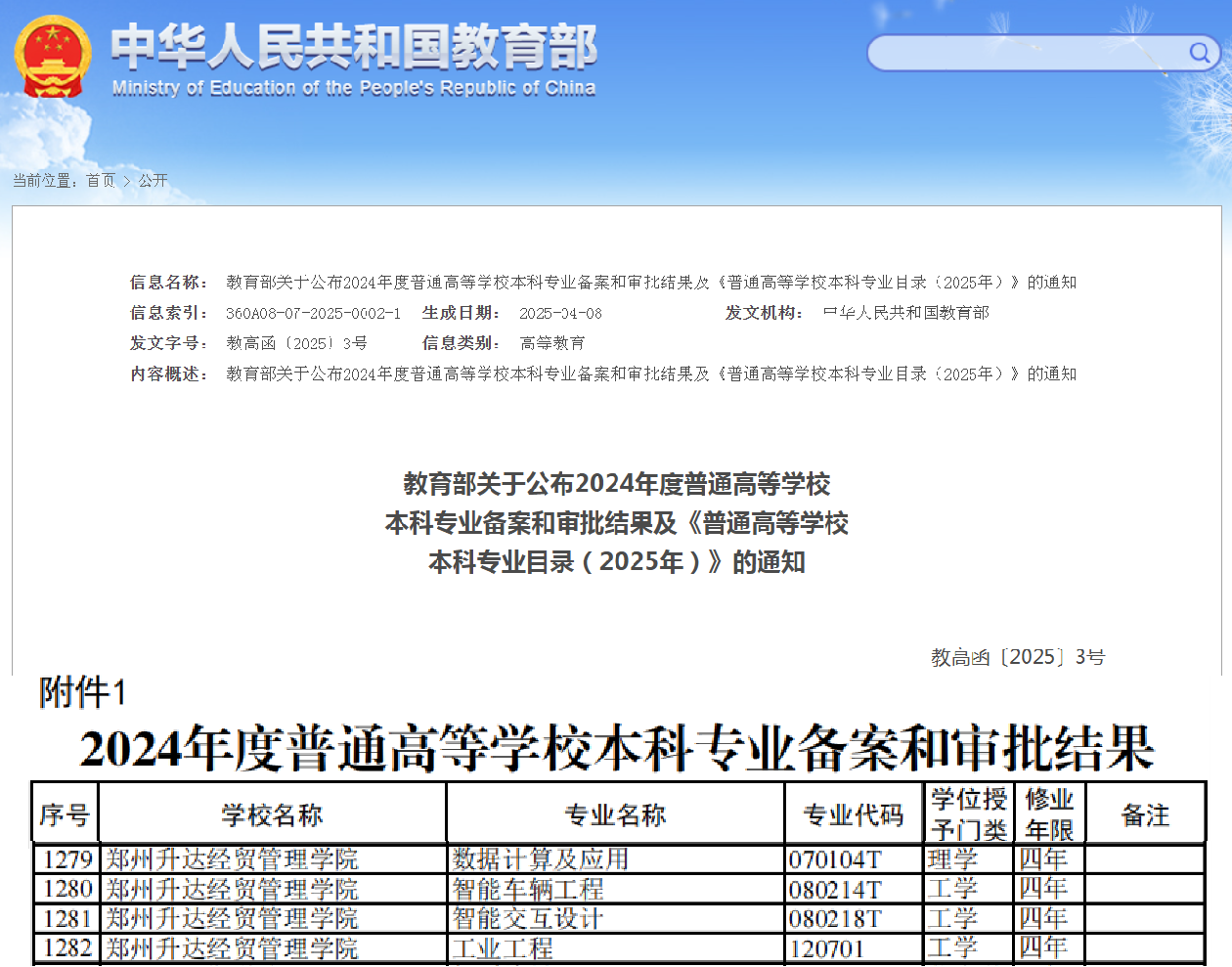Click the 中华人民共和国教育部 site title
The width and height of the screenshot is (1232, 967).
353,47
